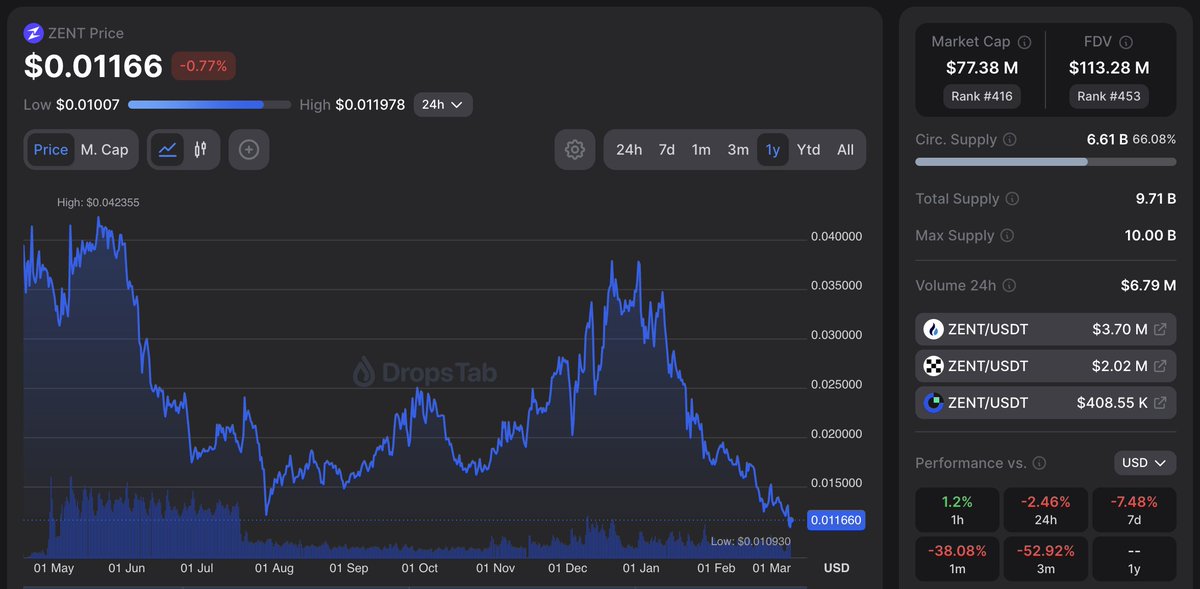Click the 1y performance tile
Screen dimensions: 1200x589
coord(1134,559)
